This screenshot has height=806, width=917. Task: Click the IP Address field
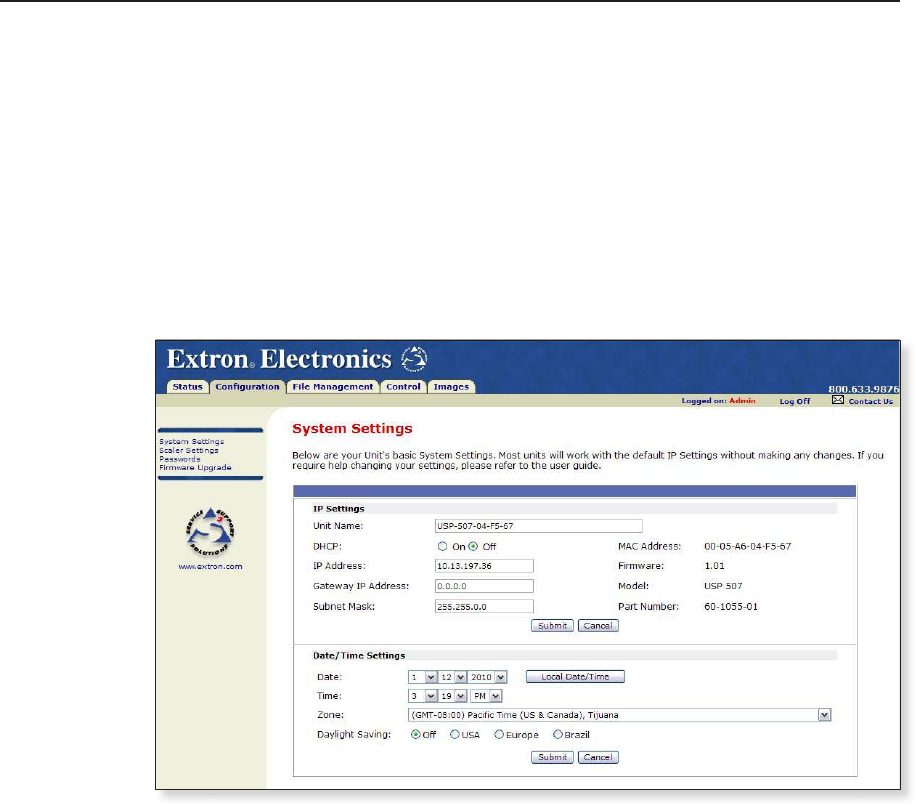pyautogui.click(x=484, y=566)
